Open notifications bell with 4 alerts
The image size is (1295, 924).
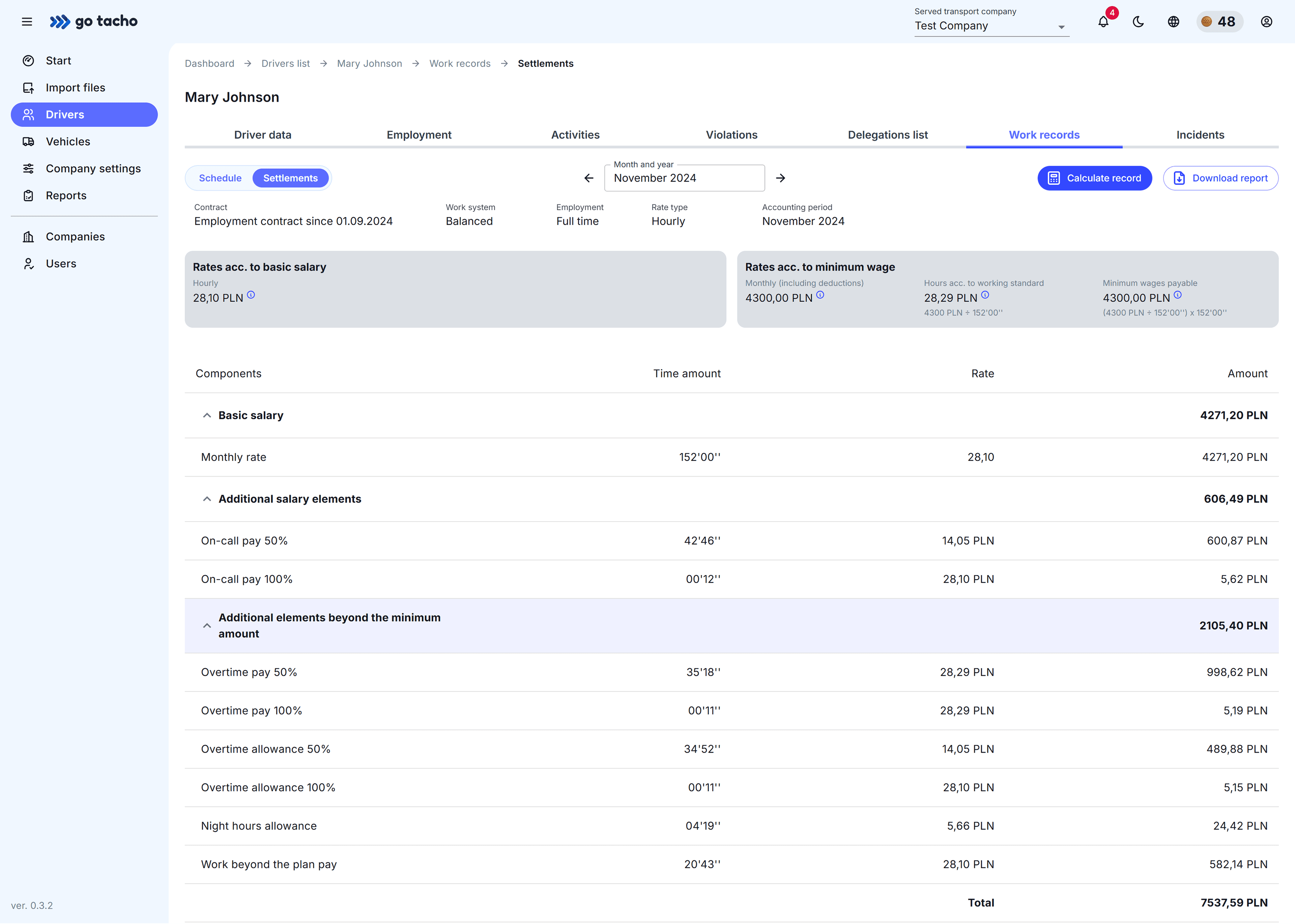point(1103,22)
